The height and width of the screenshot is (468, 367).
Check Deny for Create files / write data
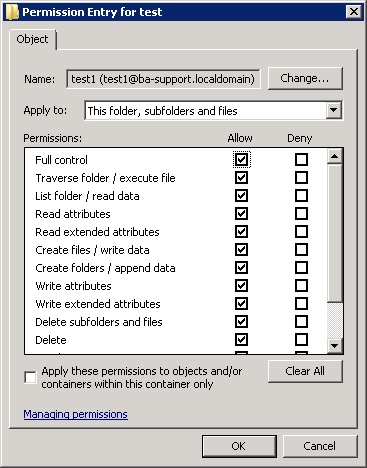[x=301, y=250]
